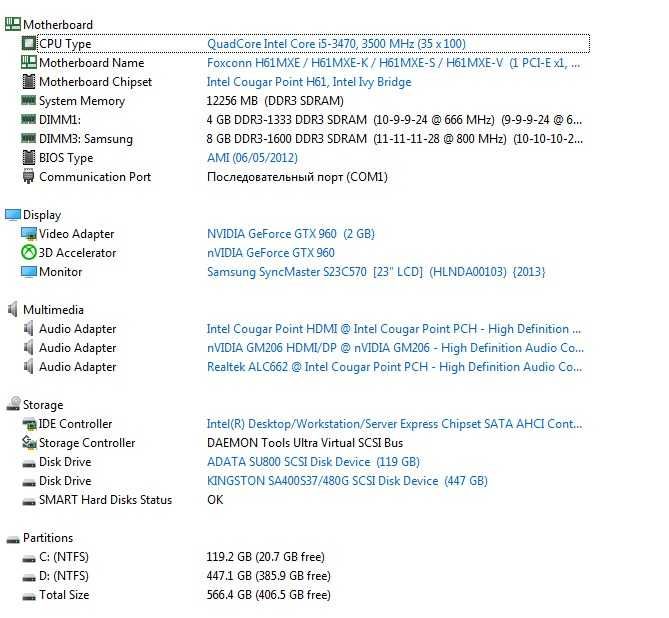Click the Motherboard Name board icon
Screen dimensions: 669x618
point(29,62)
